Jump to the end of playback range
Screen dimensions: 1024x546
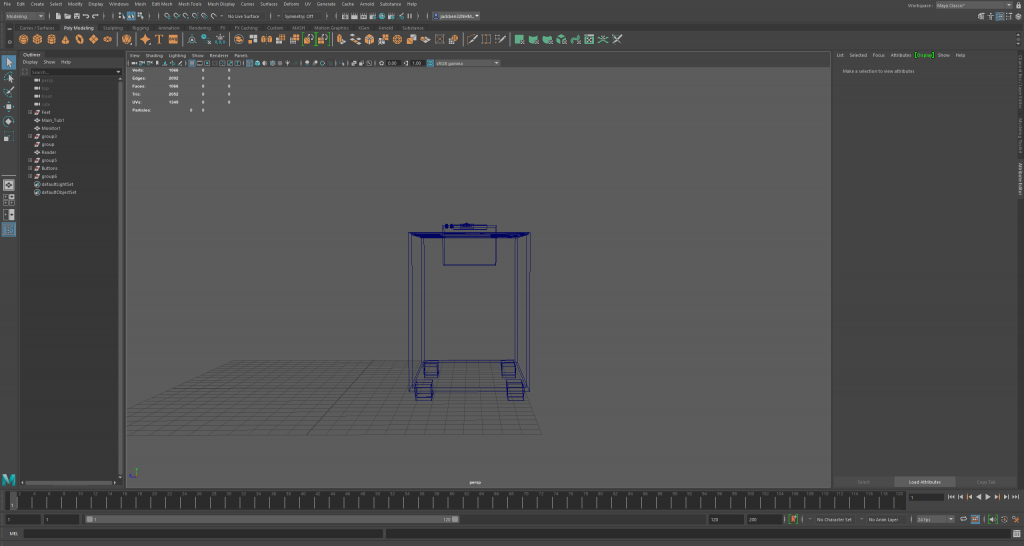pos(1016,497)
